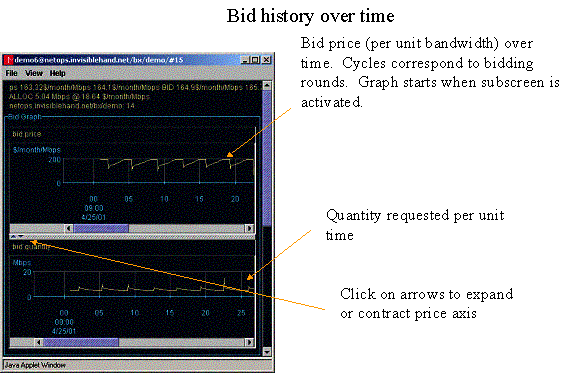Click left arrow of bid quantity scrollbar
Screen dimensions: 576x373
point(39,342)
